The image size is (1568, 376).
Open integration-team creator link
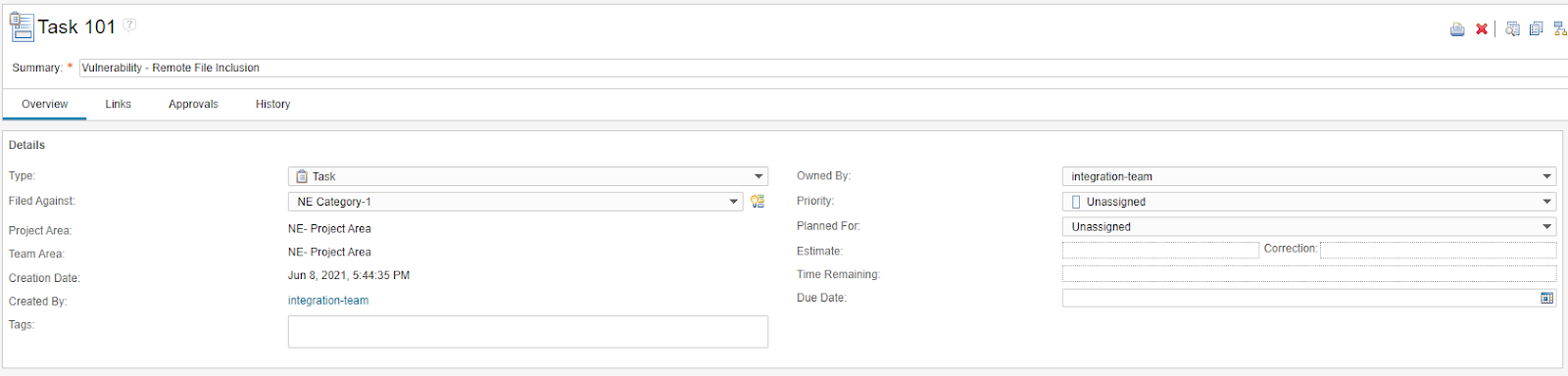328,301
